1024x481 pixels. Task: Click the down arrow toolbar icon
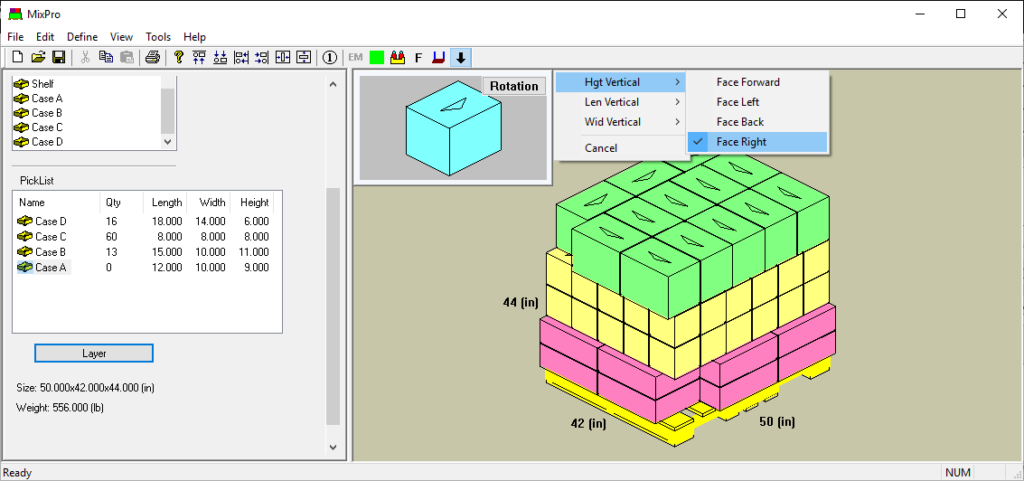point(460,57)
